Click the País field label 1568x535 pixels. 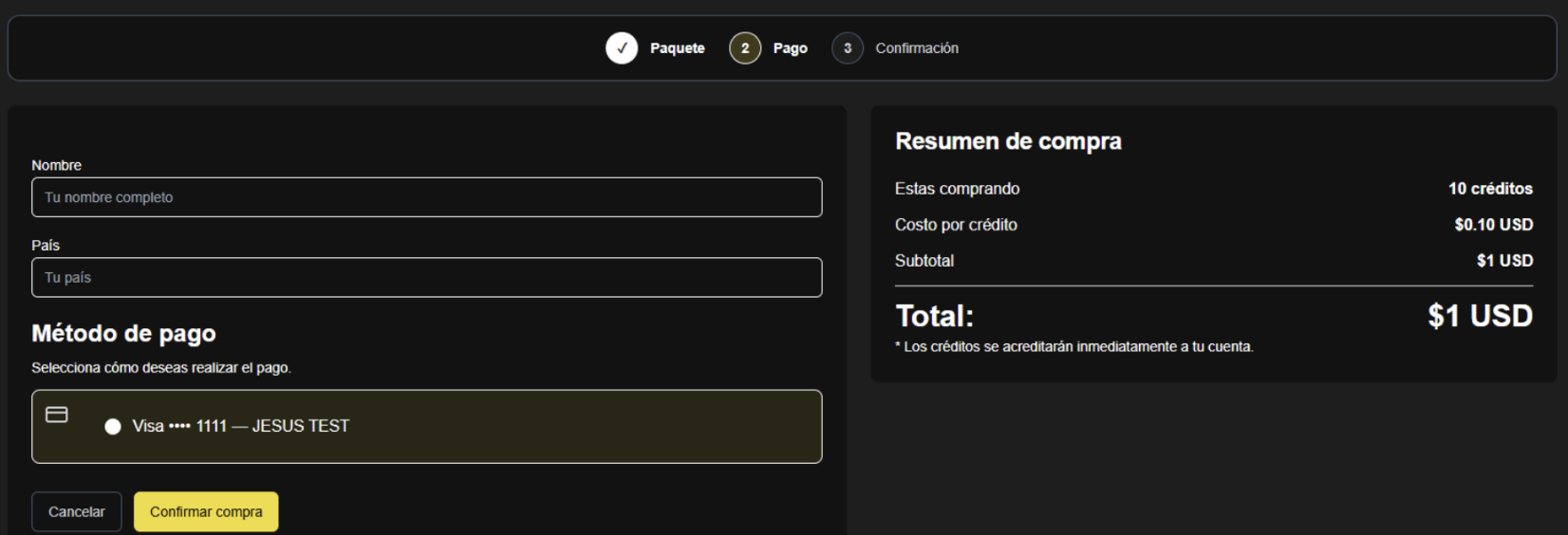[x=46, y=246]
